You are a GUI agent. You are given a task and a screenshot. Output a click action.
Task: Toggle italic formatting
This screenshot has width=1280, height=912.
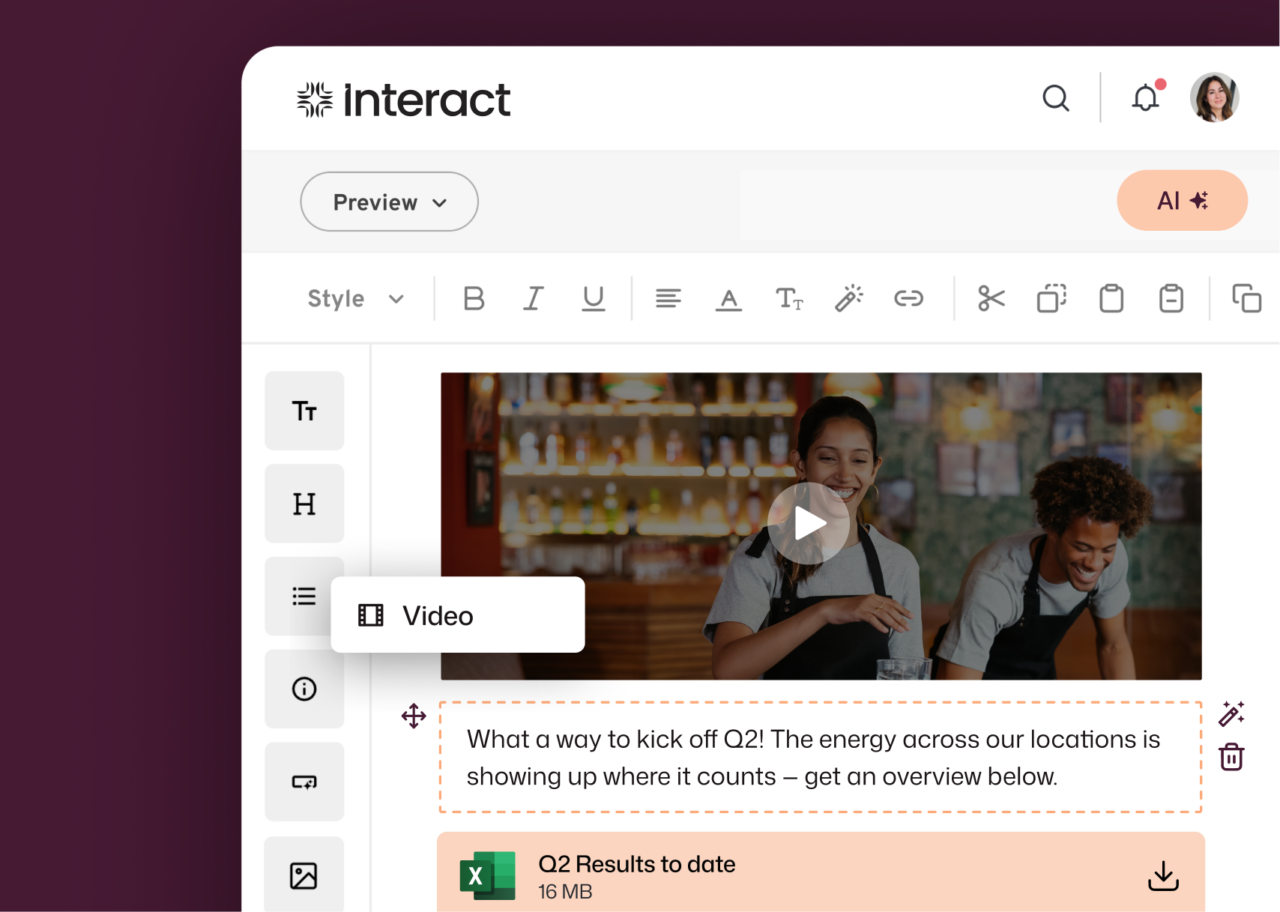pyautogui.click(x=534, y=299)
